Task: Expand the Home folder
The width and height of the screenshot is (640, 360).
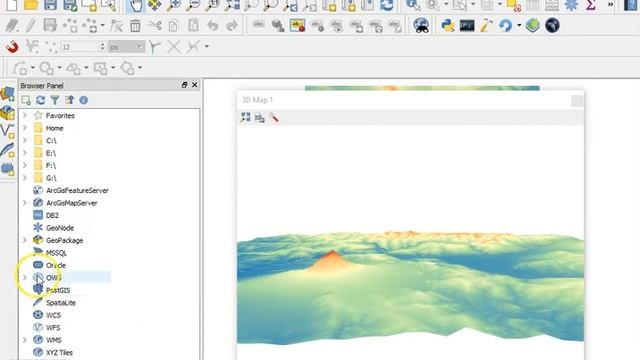Action: tap(25, 128)
